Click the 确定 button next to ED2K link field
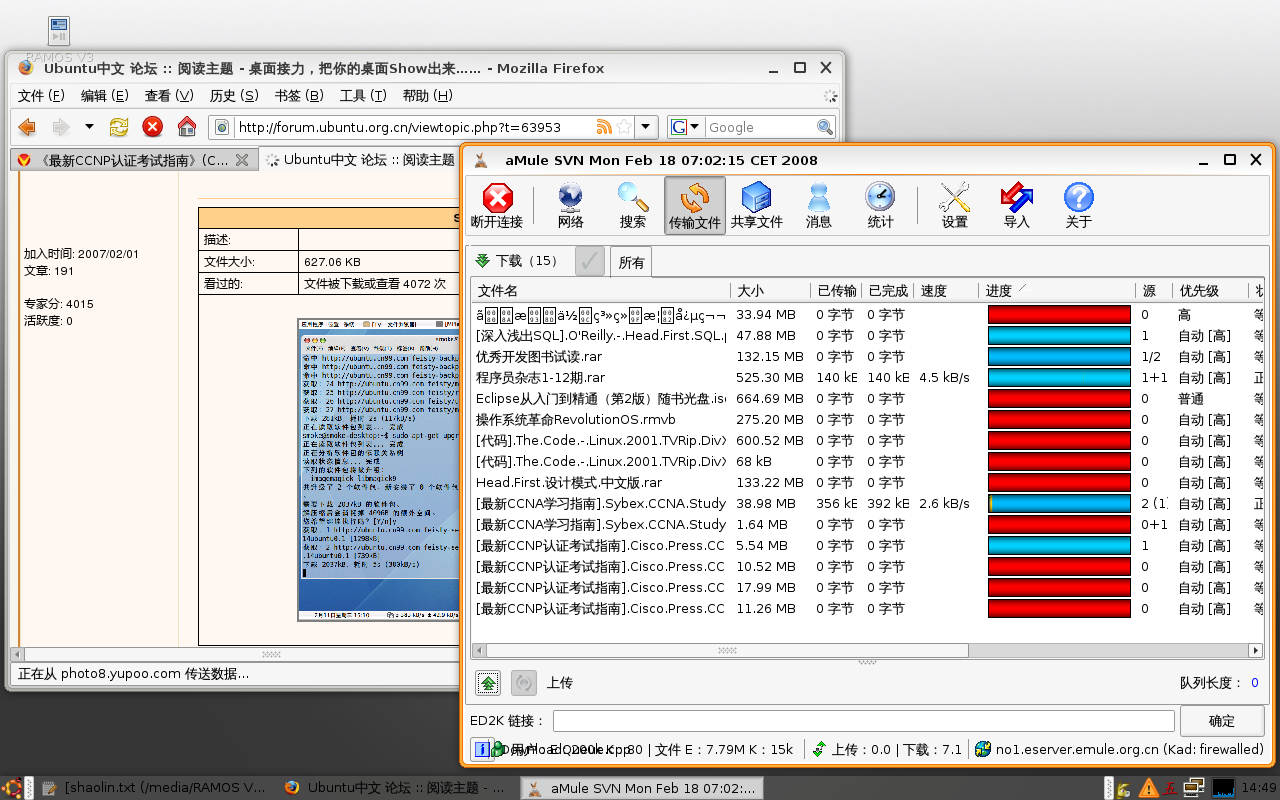 [x=1221, y=720]
